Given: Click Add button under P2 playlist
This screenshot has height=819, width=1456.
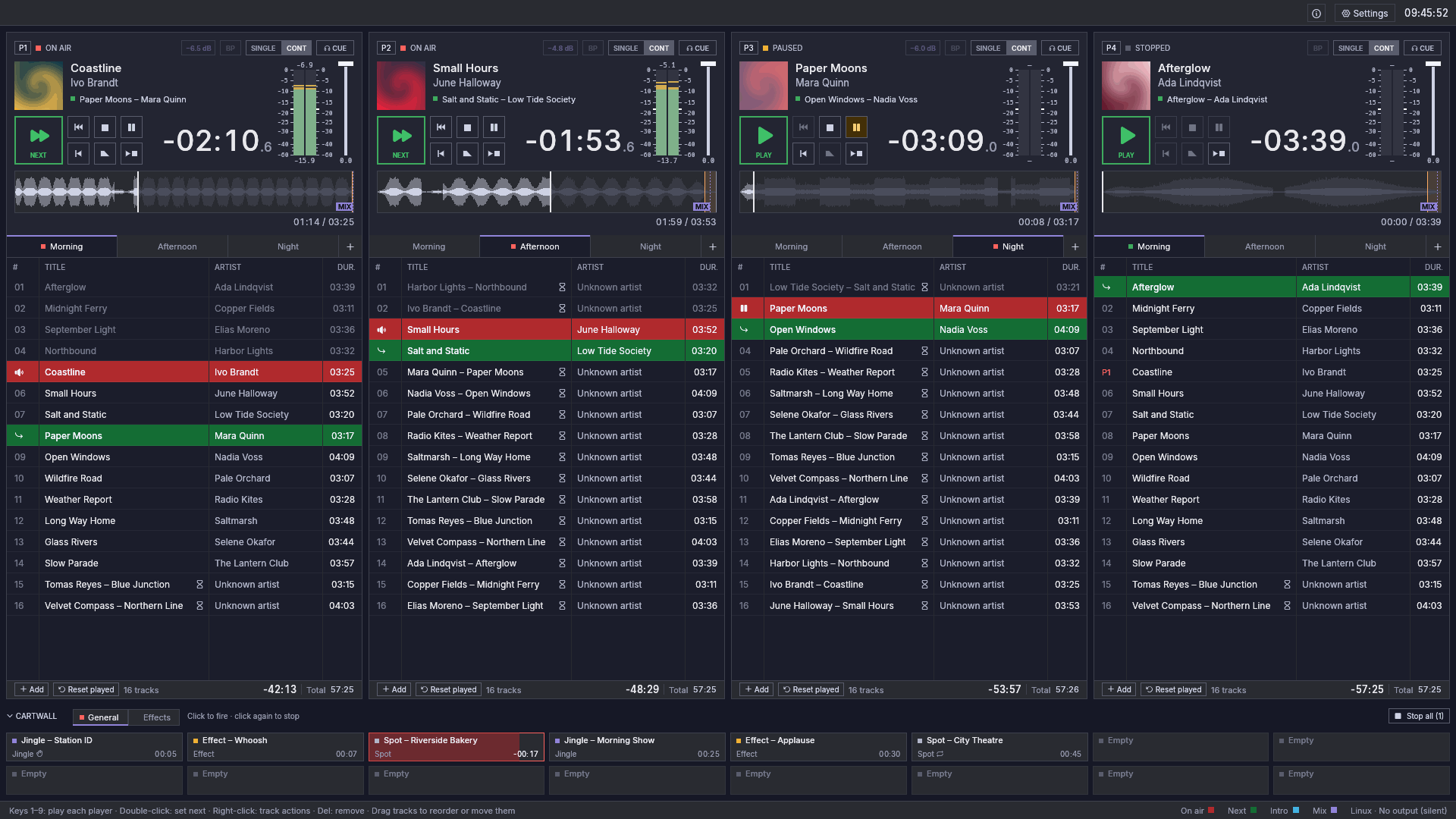Looking at the screenshot, I should pos(394,689).
